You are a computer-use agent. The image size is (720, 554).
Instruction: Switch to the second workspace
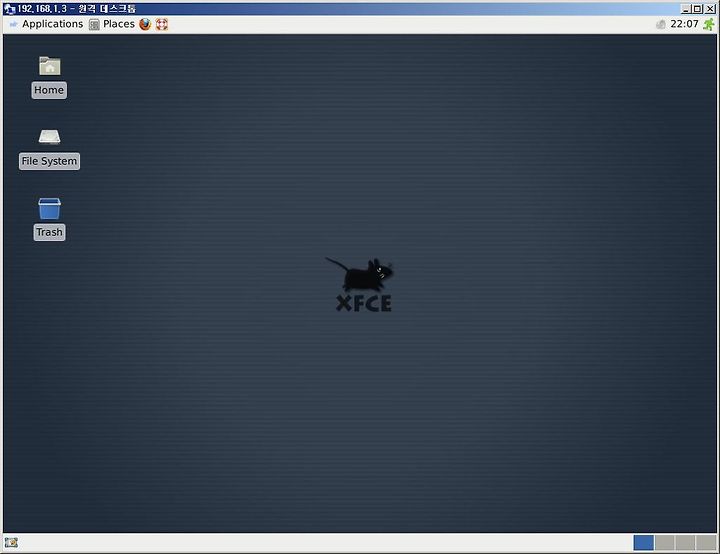pos(664,543)
